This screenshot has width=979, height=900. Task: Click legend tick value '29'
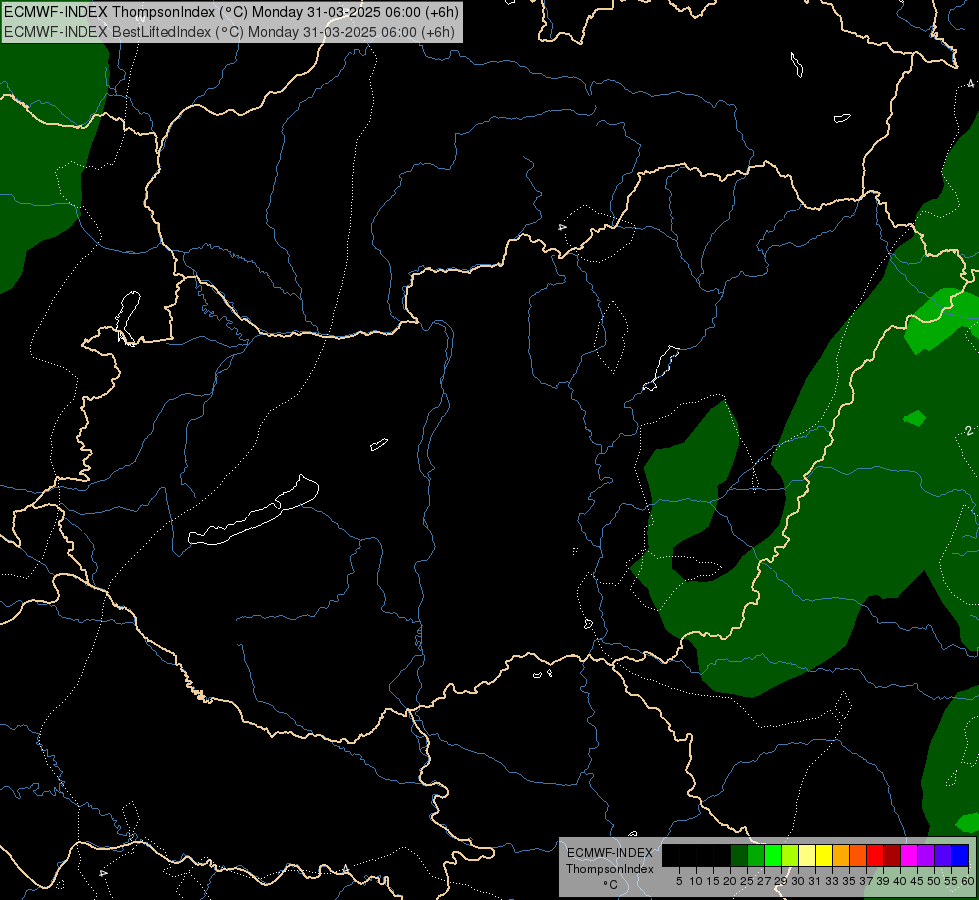pos(781,881)
